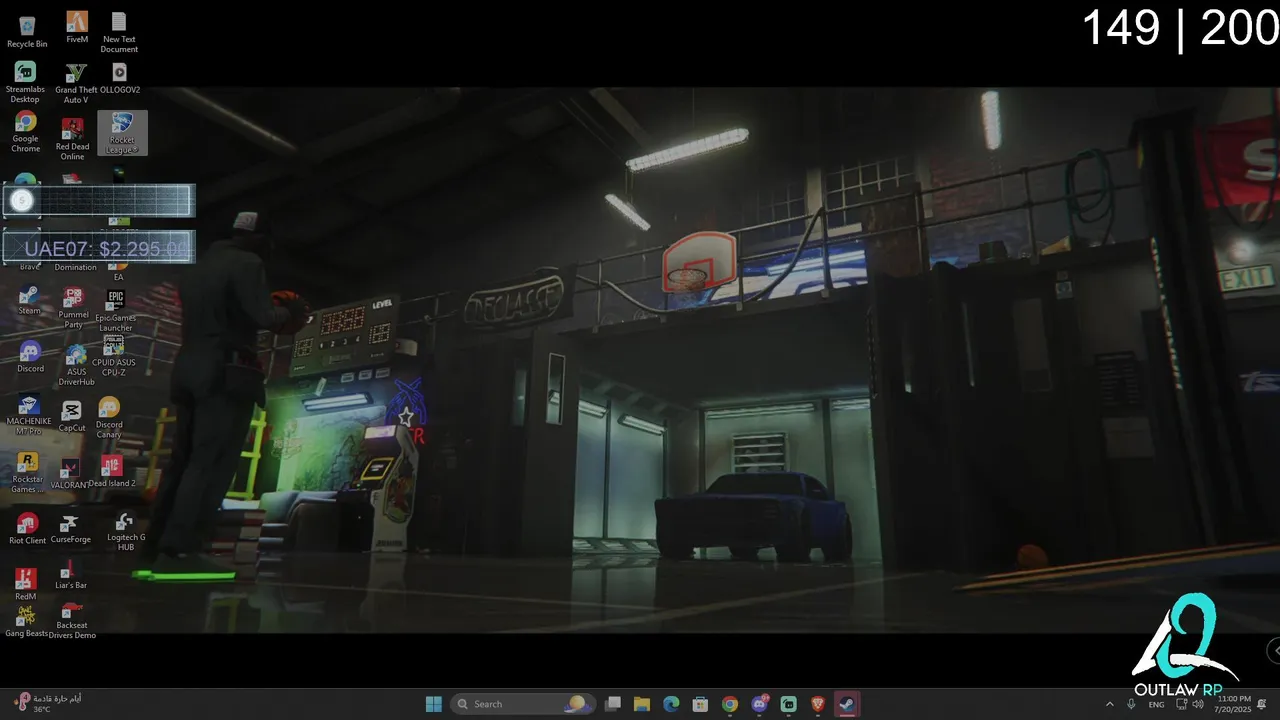Open Epic Games Launcher shortcut
The width and height of the screenshot is (1280, 720).
[x=116, y=310]
